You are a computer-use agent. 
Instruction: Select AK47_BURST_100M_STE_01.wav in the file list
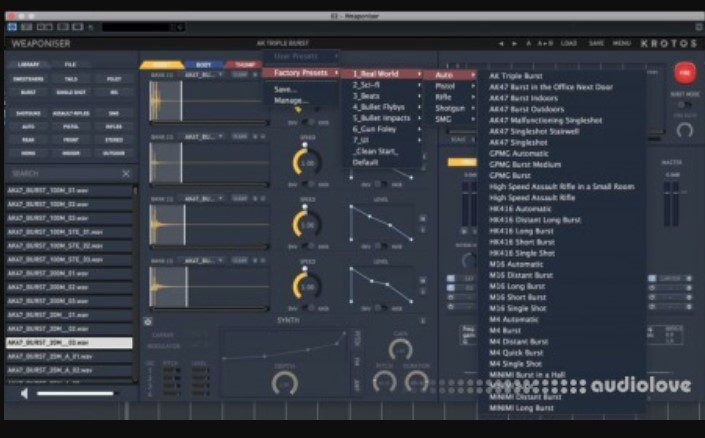coord(69,232)
